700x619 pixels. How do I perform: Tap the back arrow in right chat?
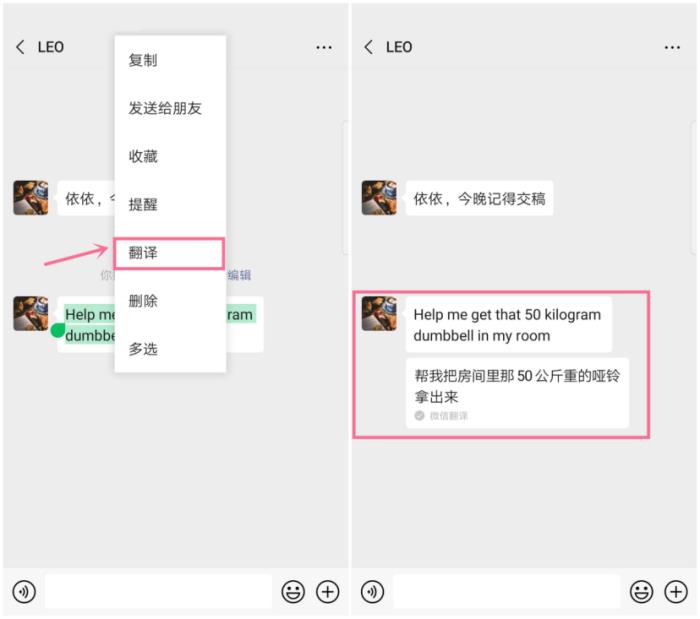pos(368,47)
